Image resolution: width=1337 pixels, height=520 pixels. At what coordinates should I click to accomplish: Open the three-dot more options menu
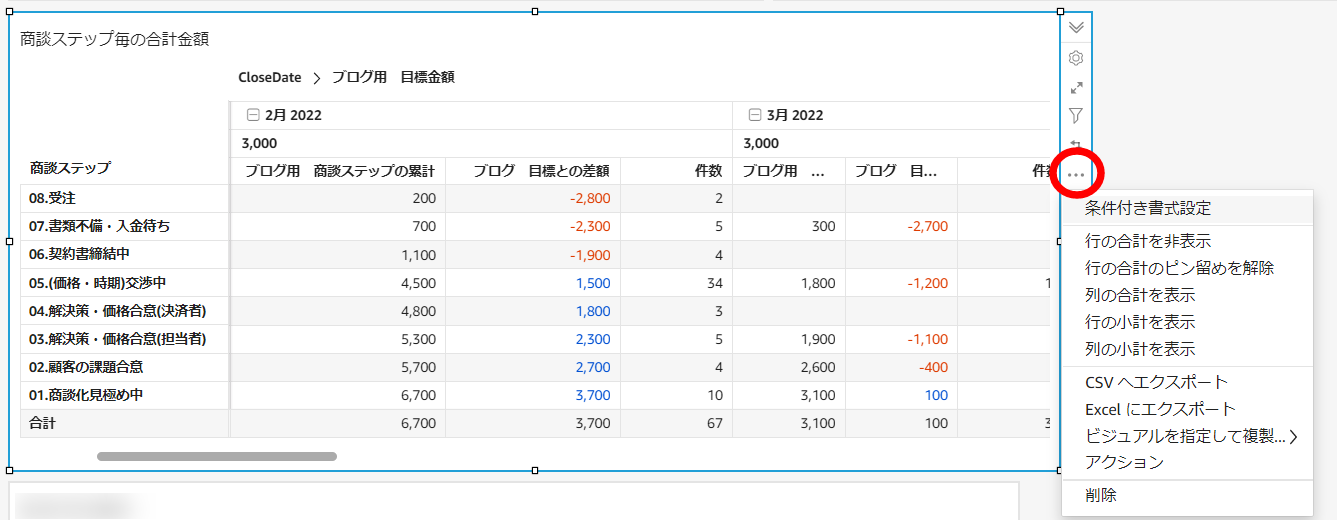1076,175
